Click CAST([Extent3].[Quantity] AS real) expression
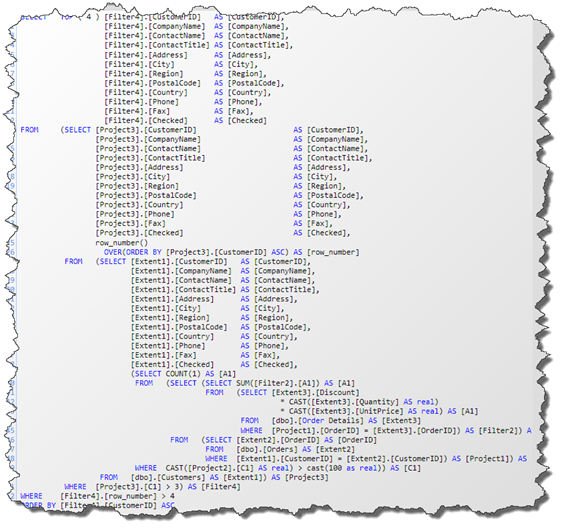This screenshot has width=566, height=532. (363, 402)
